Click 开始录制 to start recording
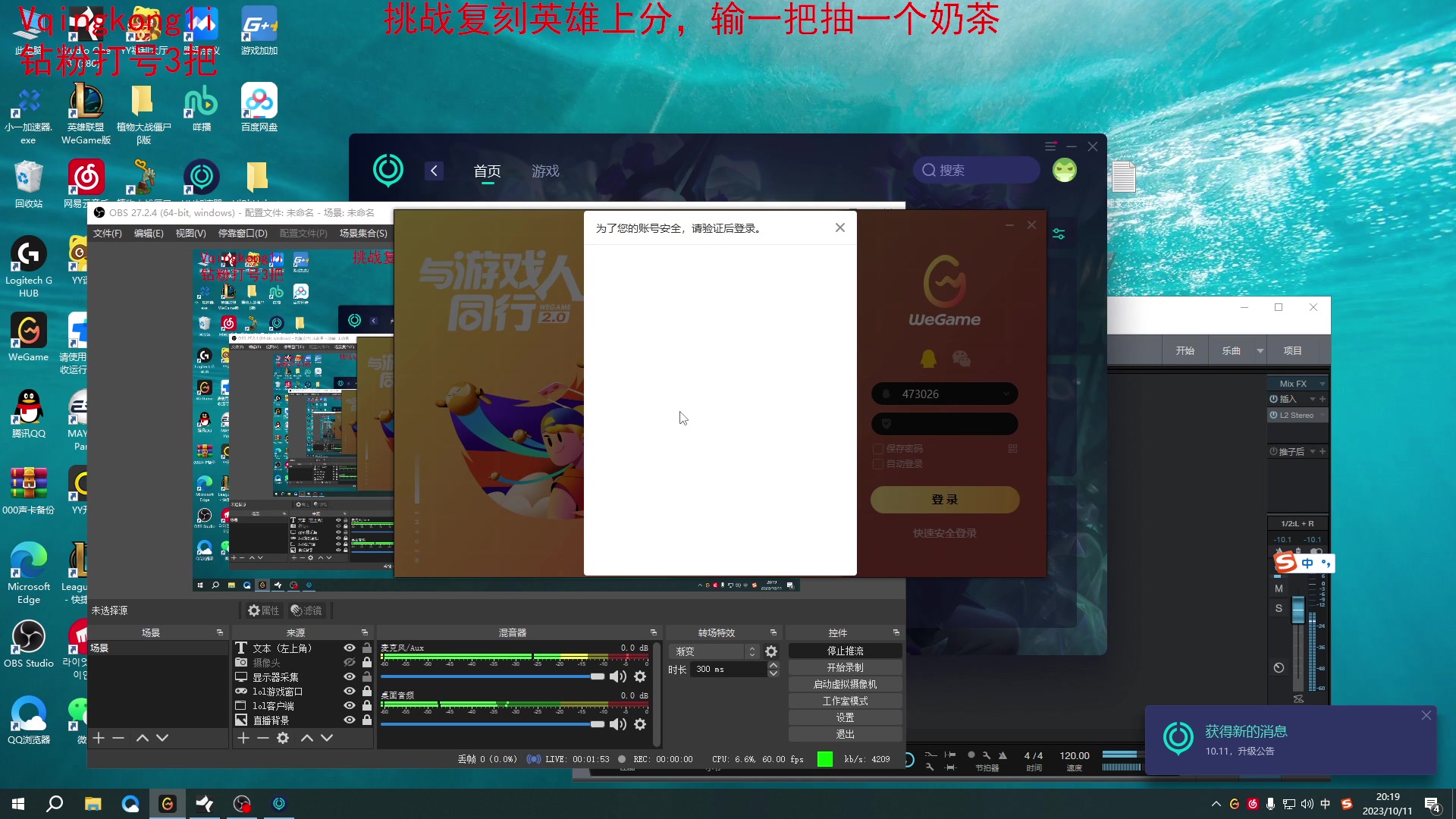 tap(845, 667)
